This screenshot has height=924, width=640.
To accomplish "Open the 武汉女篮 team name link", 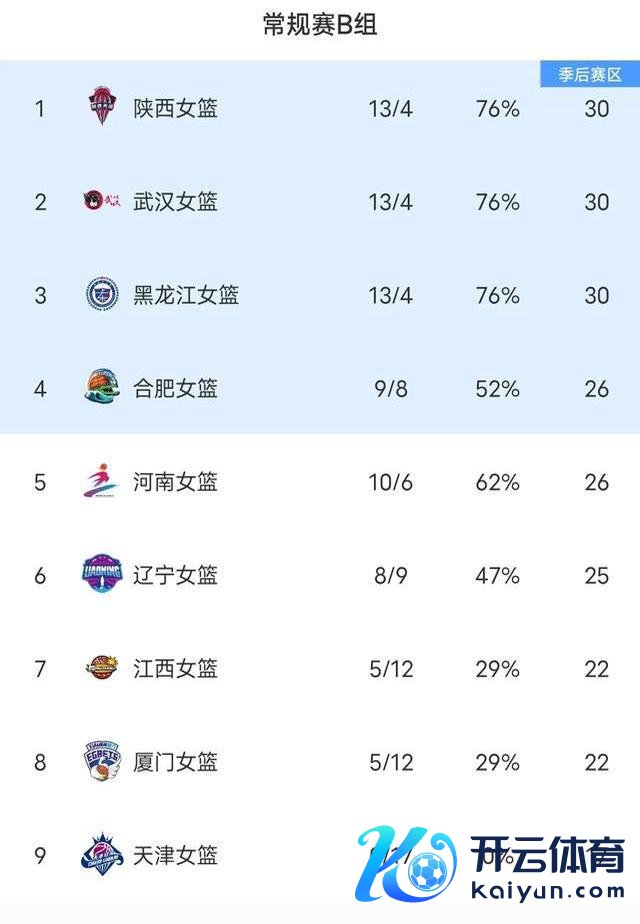I will pos(176,202).
